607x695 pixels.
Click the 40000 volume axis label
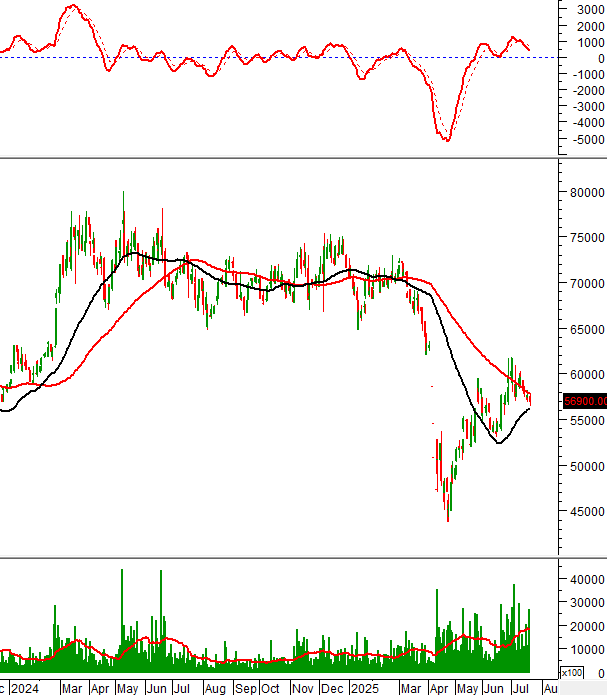[x=587, y=580]
